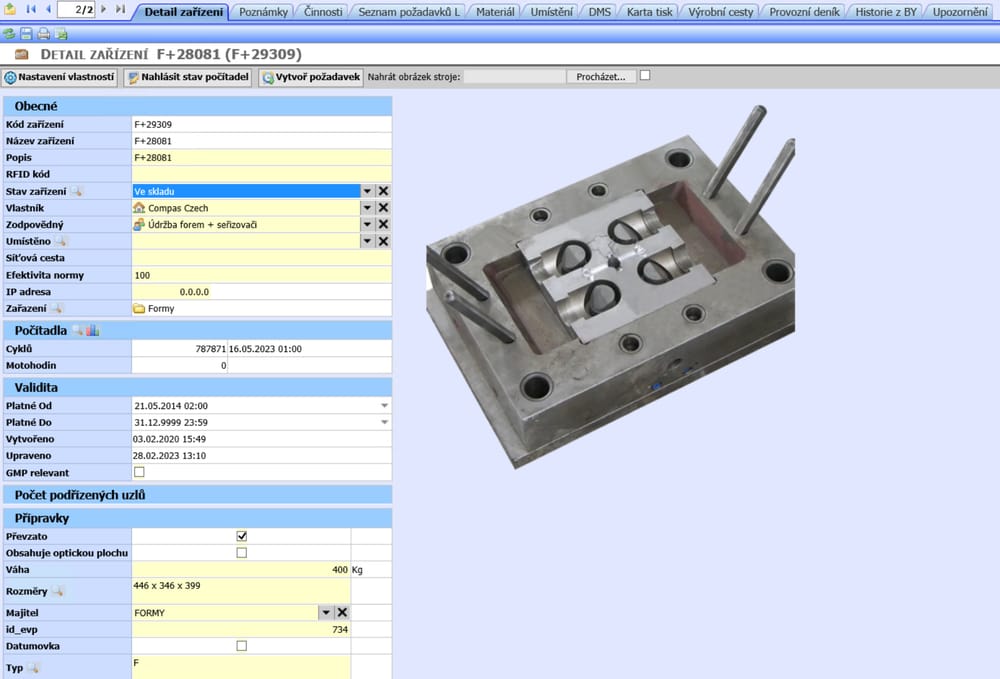Open lookup icon beside Zařazení

57,309
